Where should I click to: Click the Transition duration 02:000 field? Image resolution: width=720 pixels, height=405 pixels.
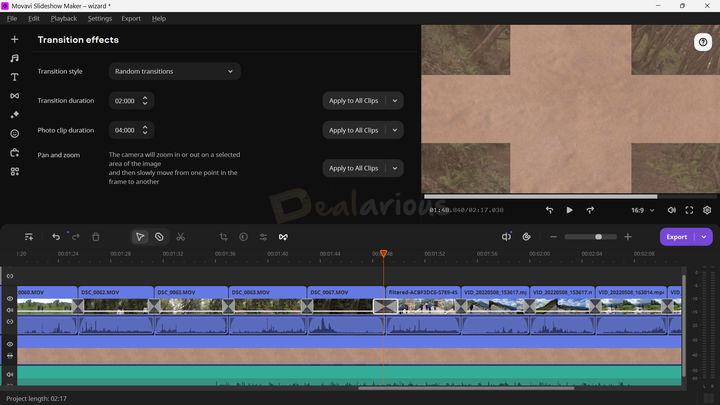(131, 101)
